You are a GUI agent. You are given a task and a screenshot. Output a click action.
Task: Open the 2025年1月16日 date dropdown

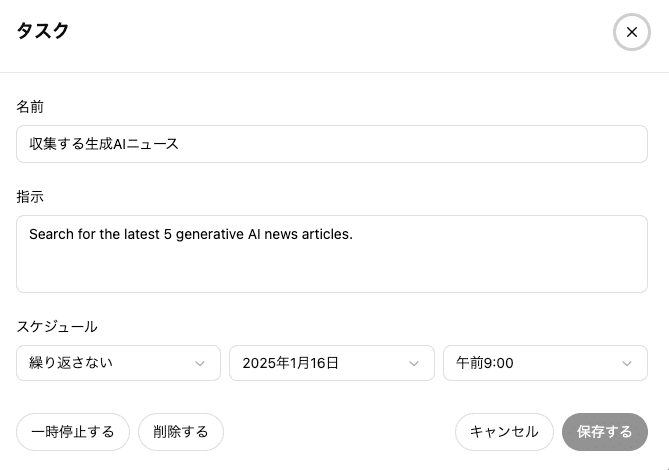pyautogui.click(x=332, y=363)
